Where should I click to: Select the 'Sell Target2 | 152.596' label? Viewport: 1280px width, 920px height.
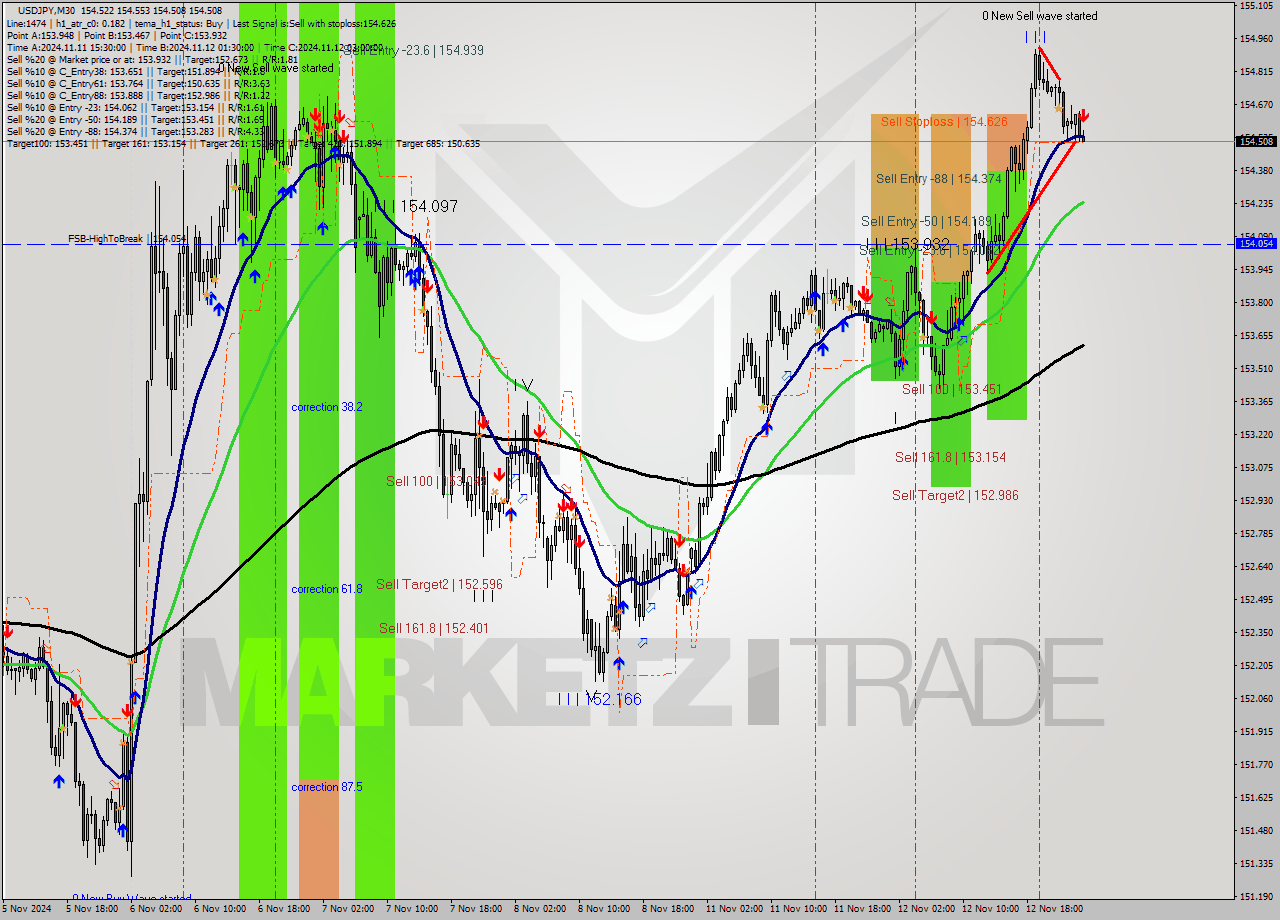coord(439,584)
